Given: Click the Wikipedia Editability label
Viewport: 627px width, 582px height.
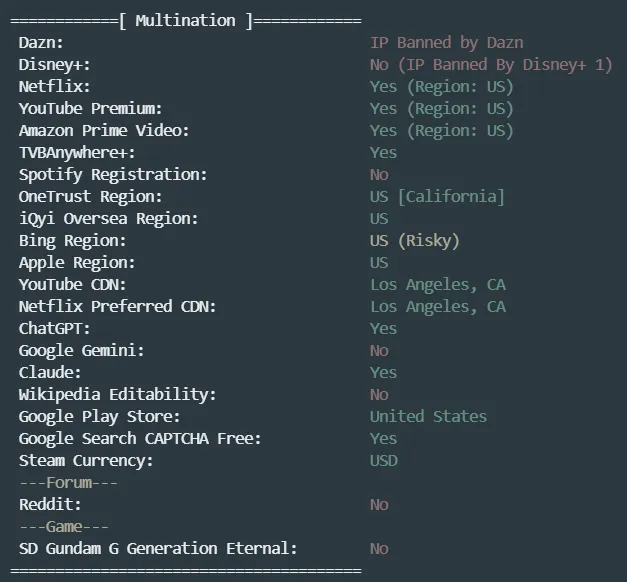Looking at the screenshot, I should coord(117,395).
